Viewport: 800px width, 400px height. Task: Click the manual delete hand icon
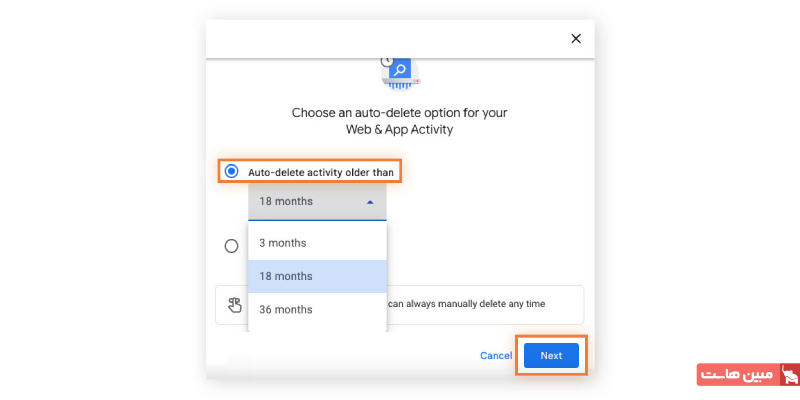[236, 305]
